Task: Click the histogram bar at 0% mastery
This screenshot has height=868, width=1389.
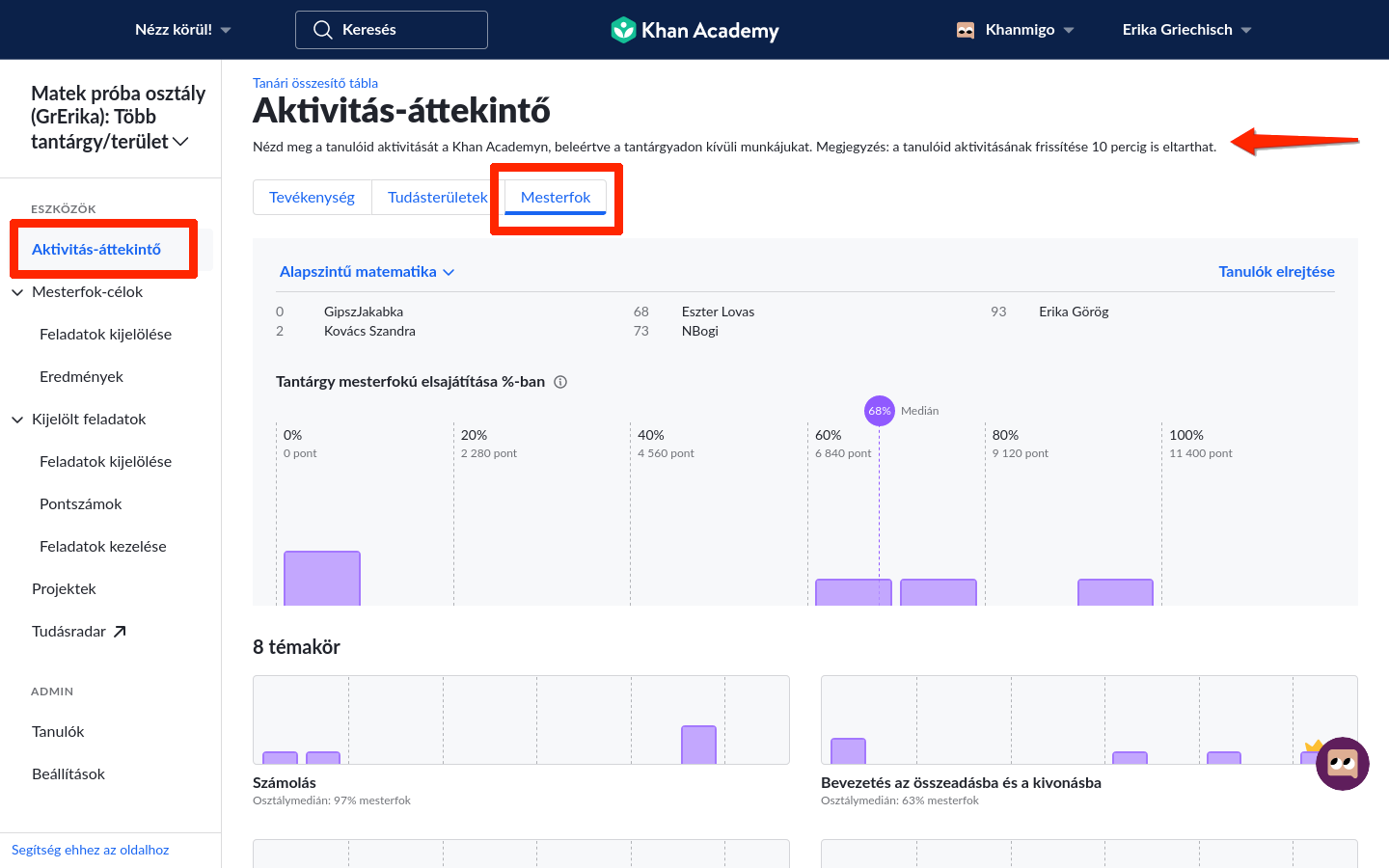Action: point(322,579)
